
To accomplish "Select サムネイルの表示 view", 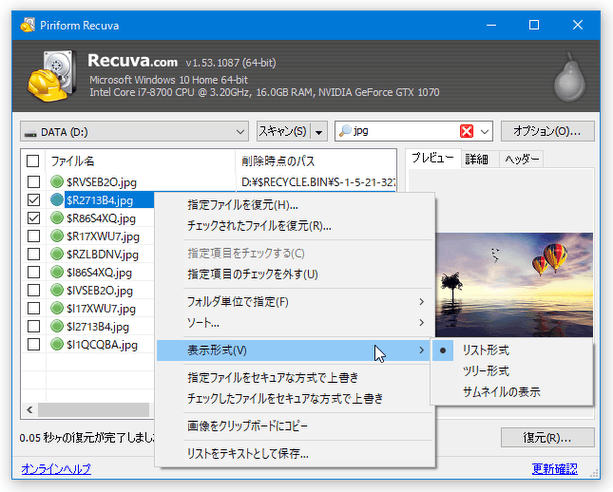I will (512, 391).
